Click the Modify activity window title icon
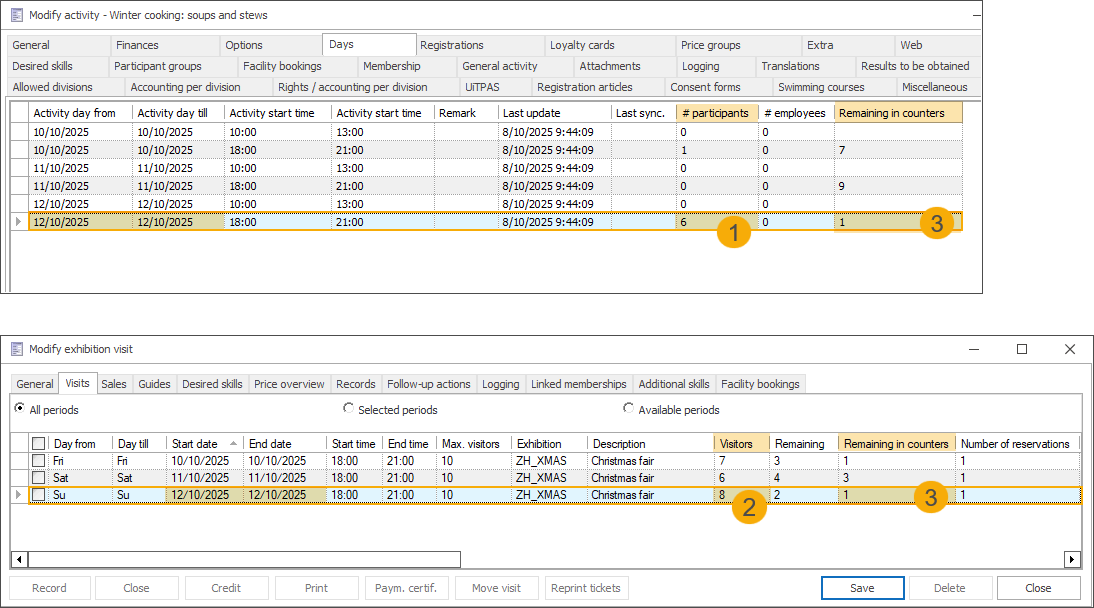The width and height of the screenshot is (1094, 608). click(17, 15)
